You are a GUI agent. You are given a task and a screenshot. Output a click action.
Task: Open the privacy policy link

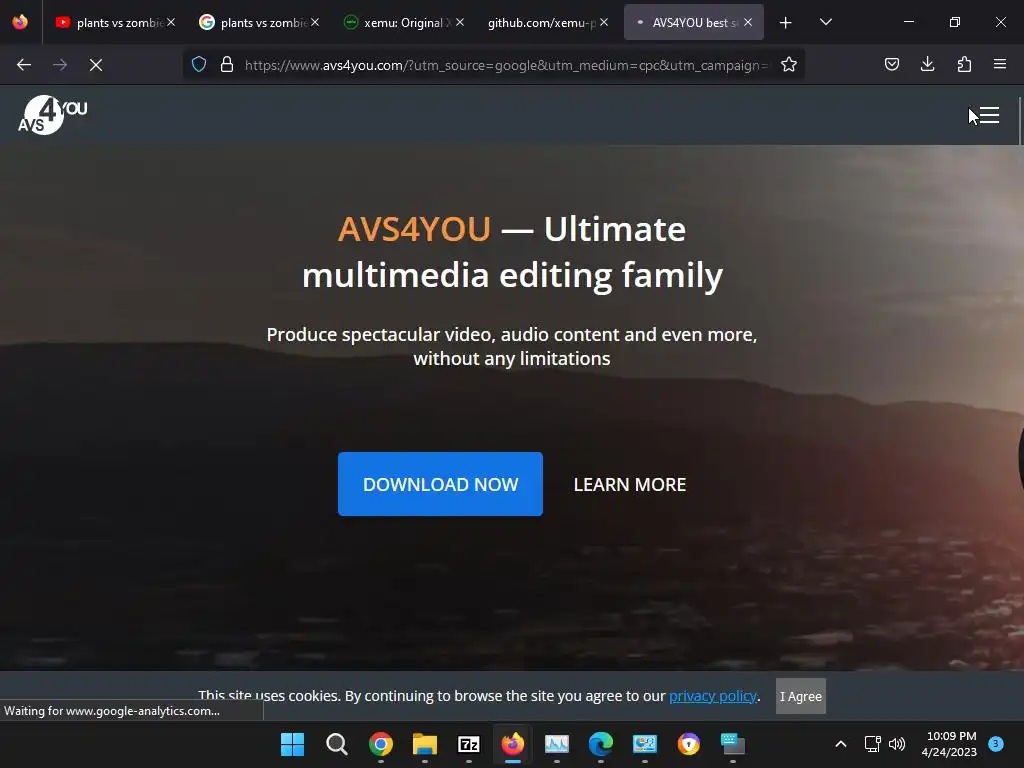(712, 696)
